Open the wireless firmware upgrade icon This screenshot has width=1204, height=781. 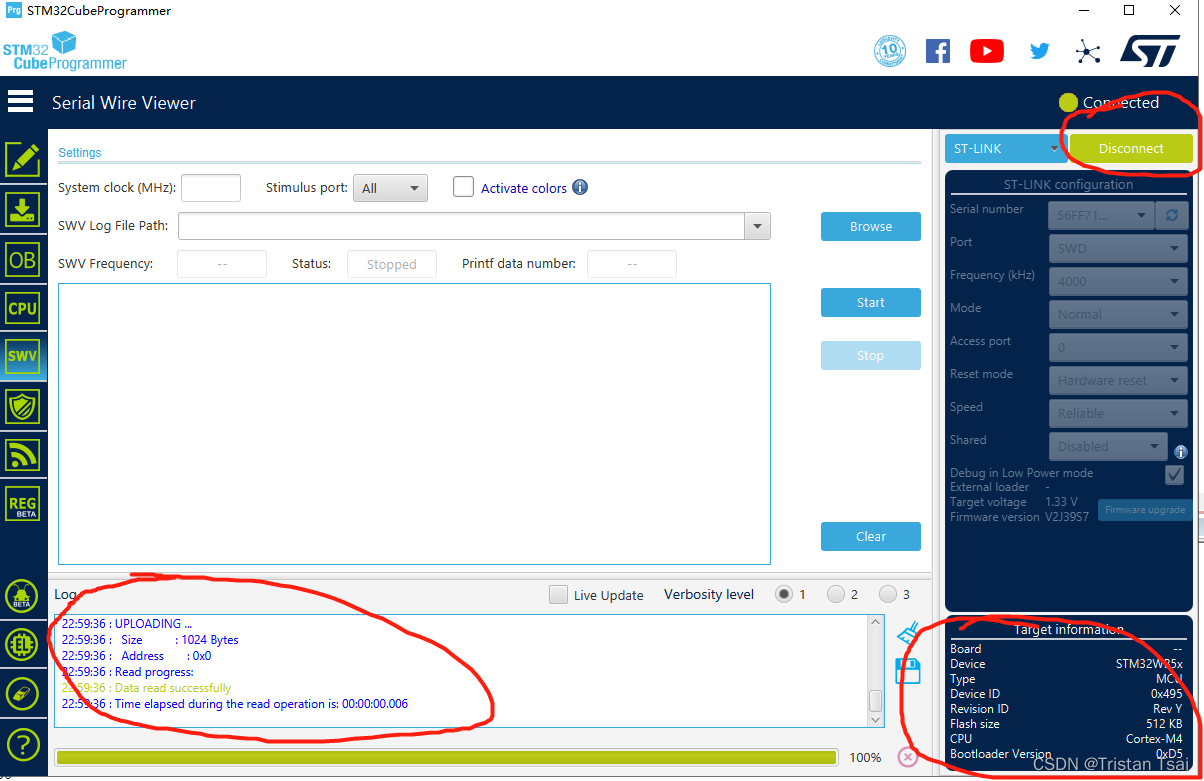[23, 455]
